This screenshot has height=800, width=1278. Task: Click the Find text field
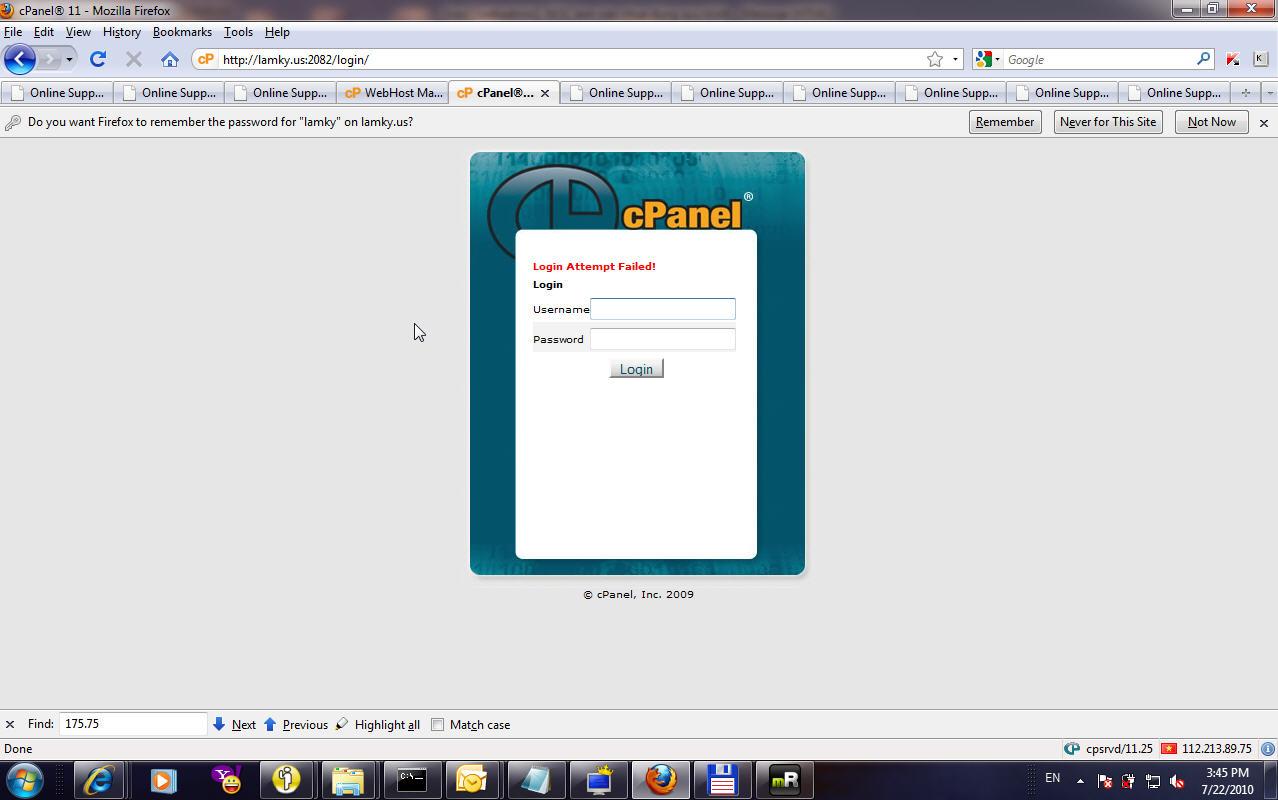(x=133, y=724)
